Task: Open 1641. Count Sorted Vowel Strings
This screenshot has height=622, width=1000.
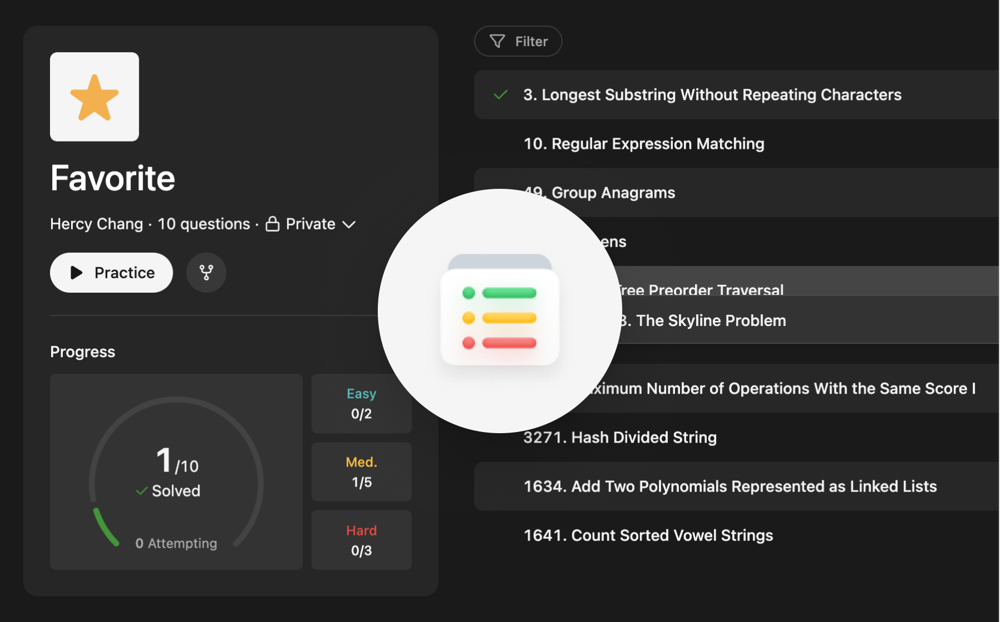Action: (648, 535)
